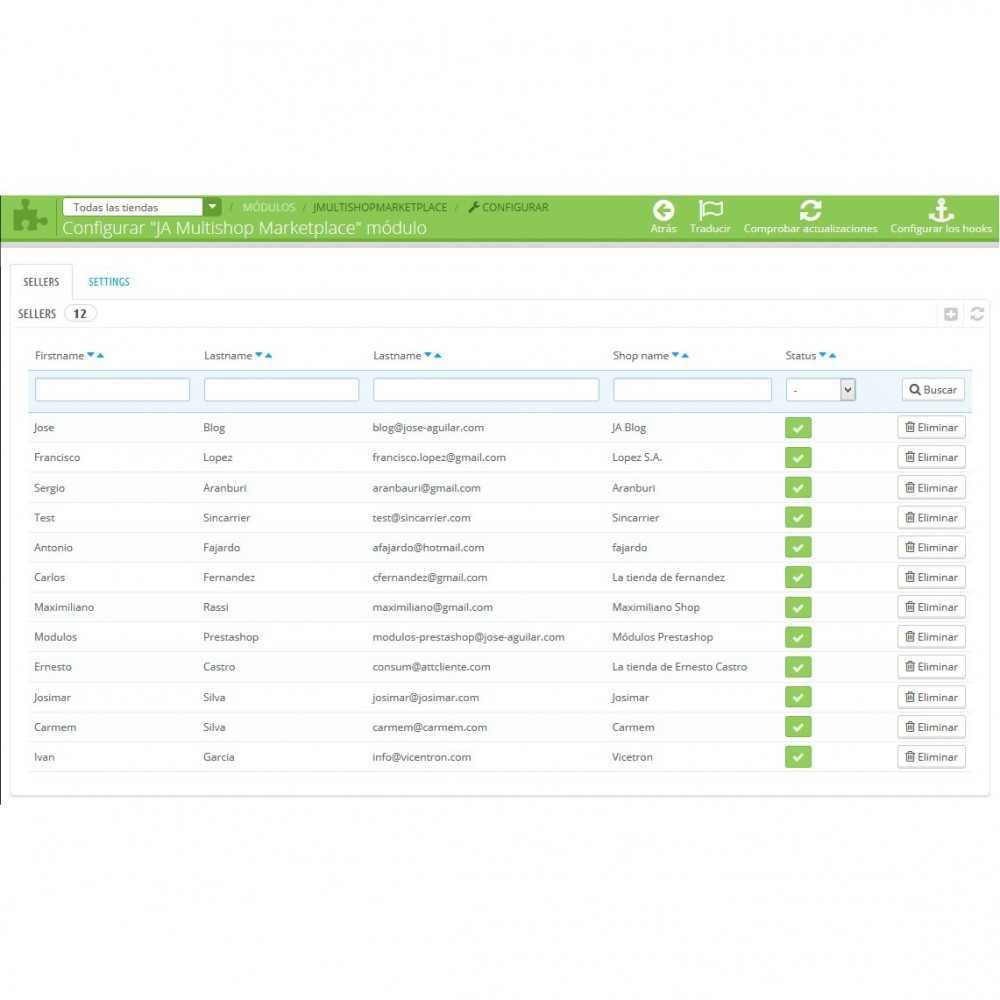Eliminar the Maximiliano Rassi seller
The height and width of the screenshot is (1000, 1000).
tap(931, 607)
